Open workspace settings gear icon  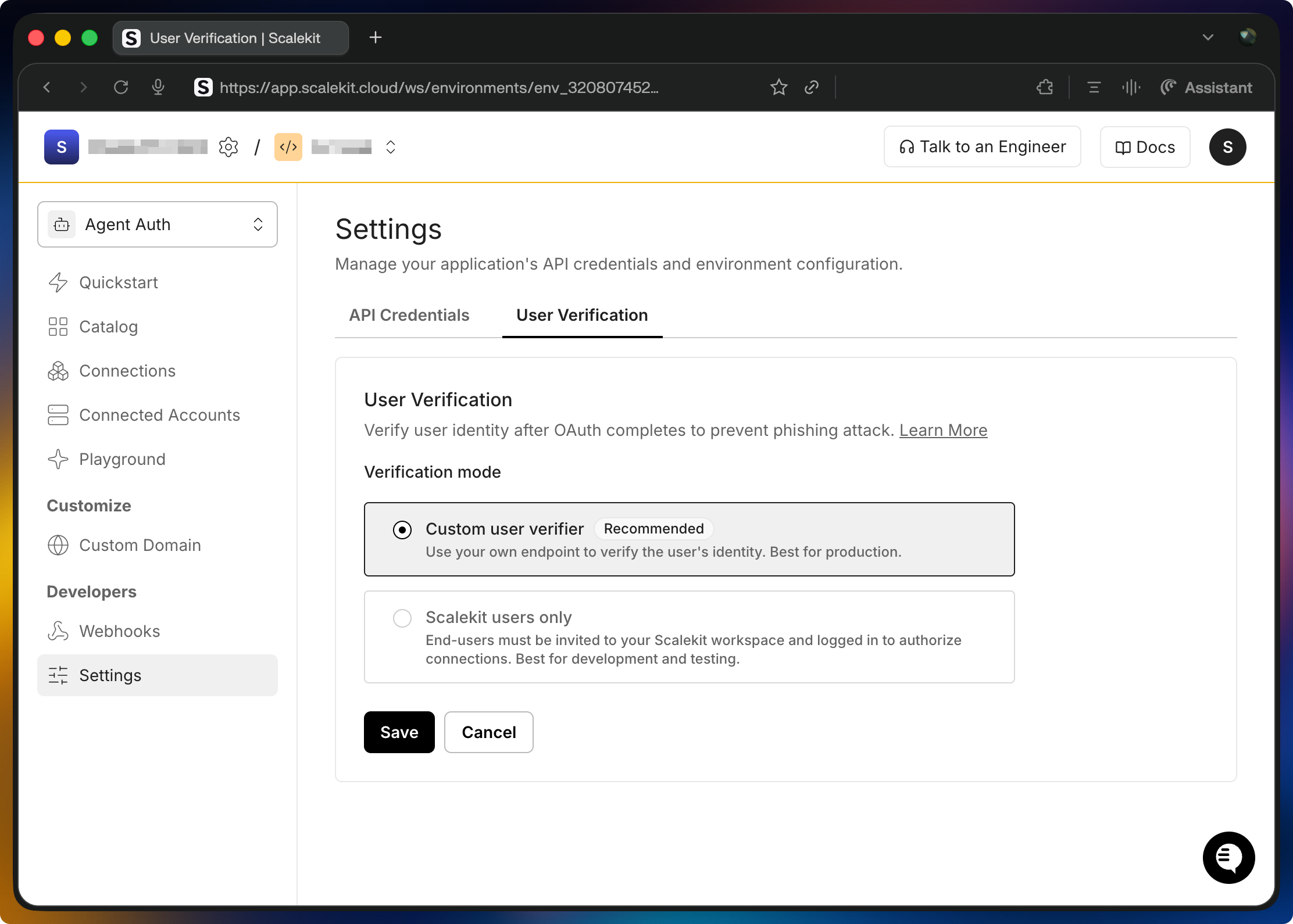[x=228, y=147]
